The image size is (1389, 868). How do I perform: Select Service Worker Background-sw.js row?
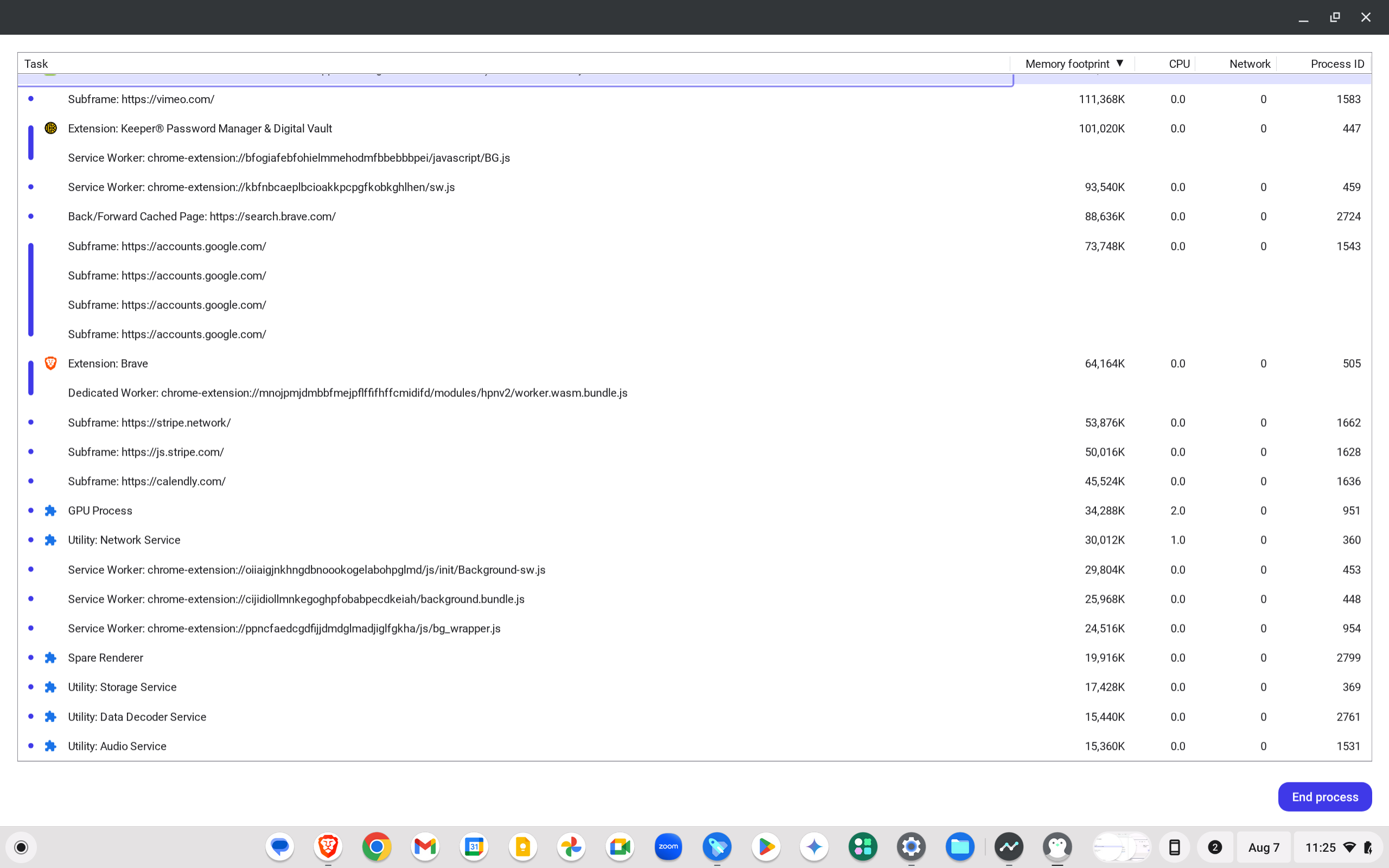click(x=694, y=570)
